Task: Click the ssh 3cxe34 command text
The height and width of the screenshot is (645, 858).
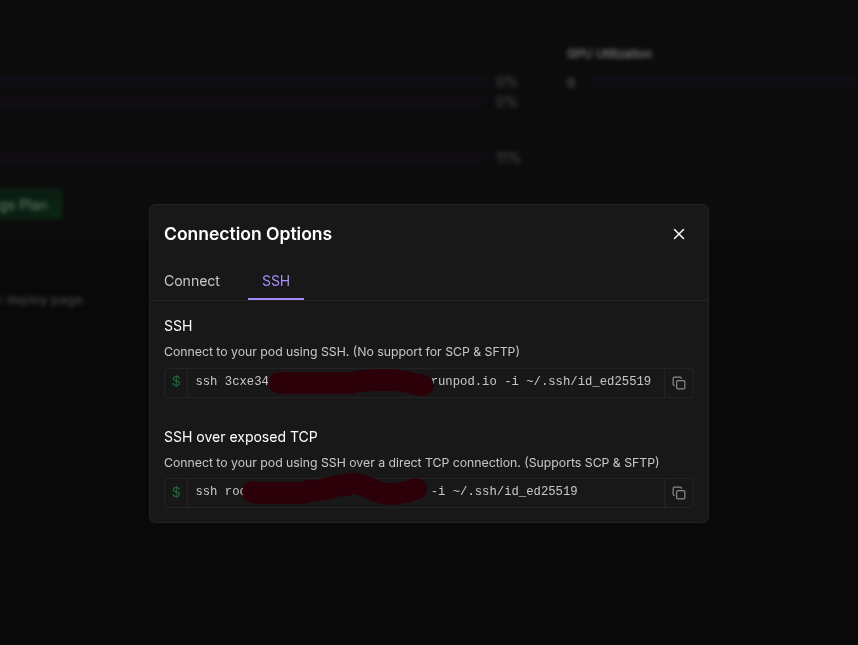Action: 232,382
